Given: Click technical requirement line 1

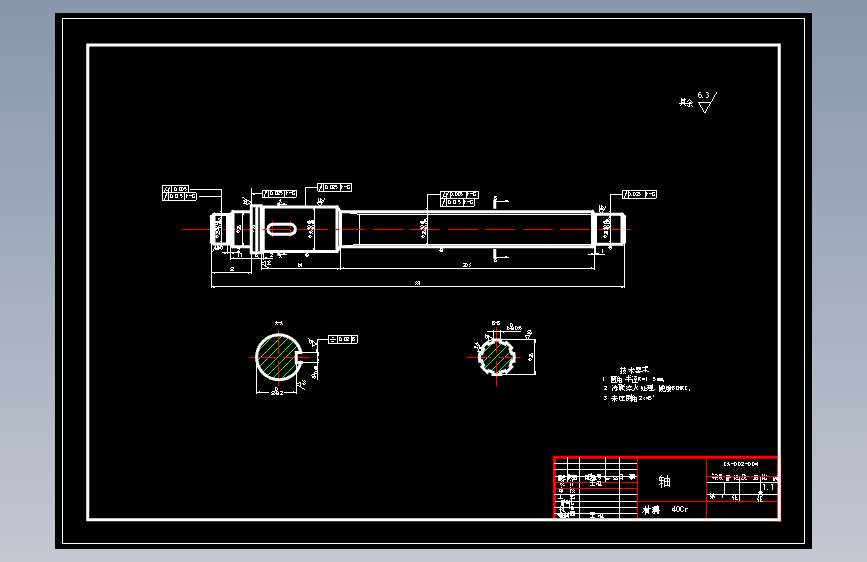Looking at the screenshot, I should [634, 379].
